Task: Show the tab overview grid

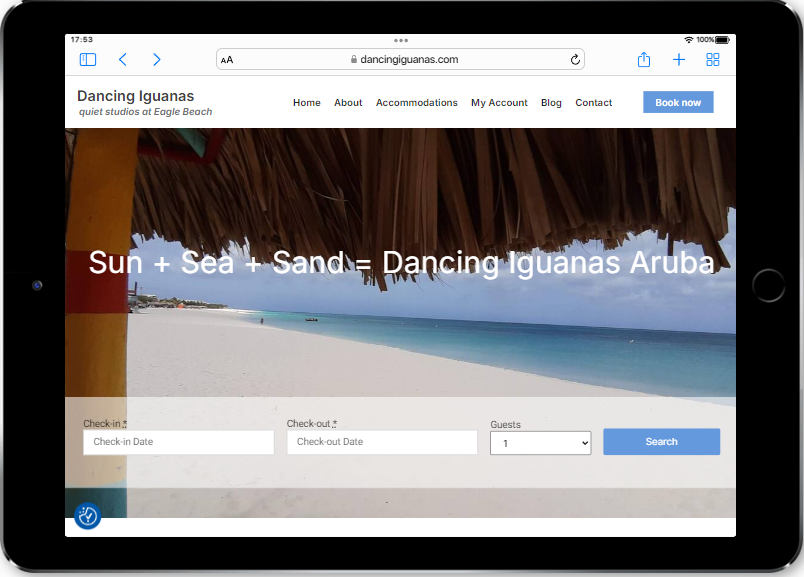Action: 713,59
